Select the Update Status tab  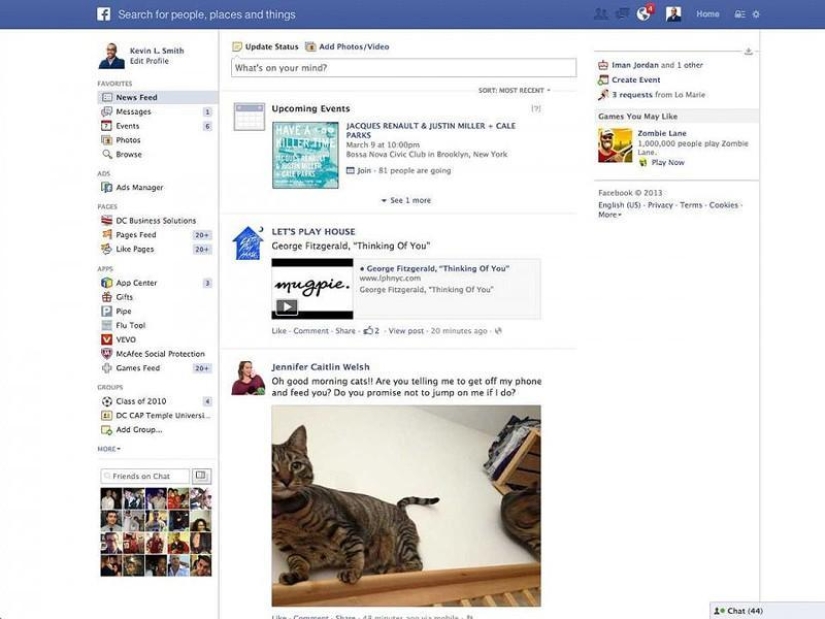click(266, 47)
